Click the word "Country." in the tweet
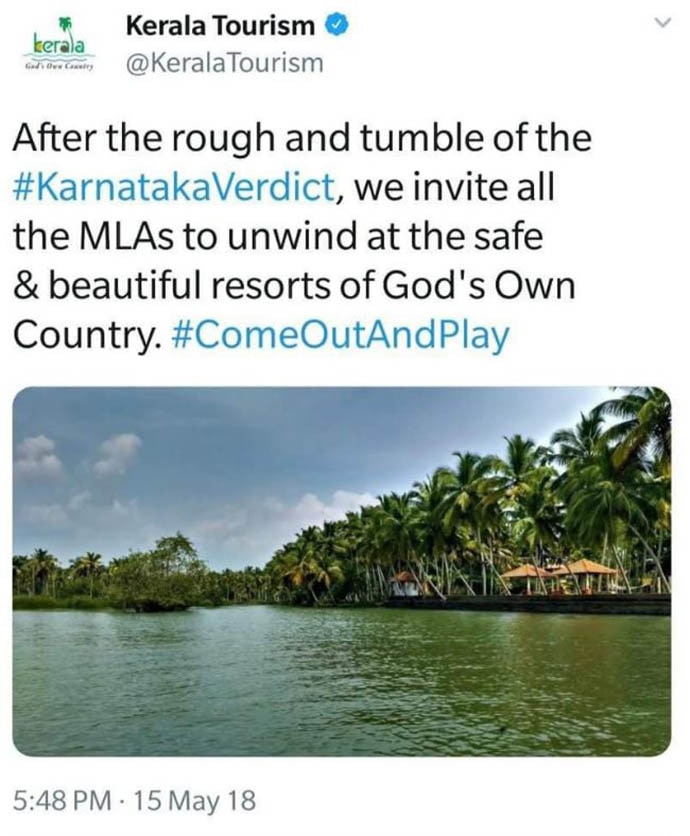 [86, 334]
